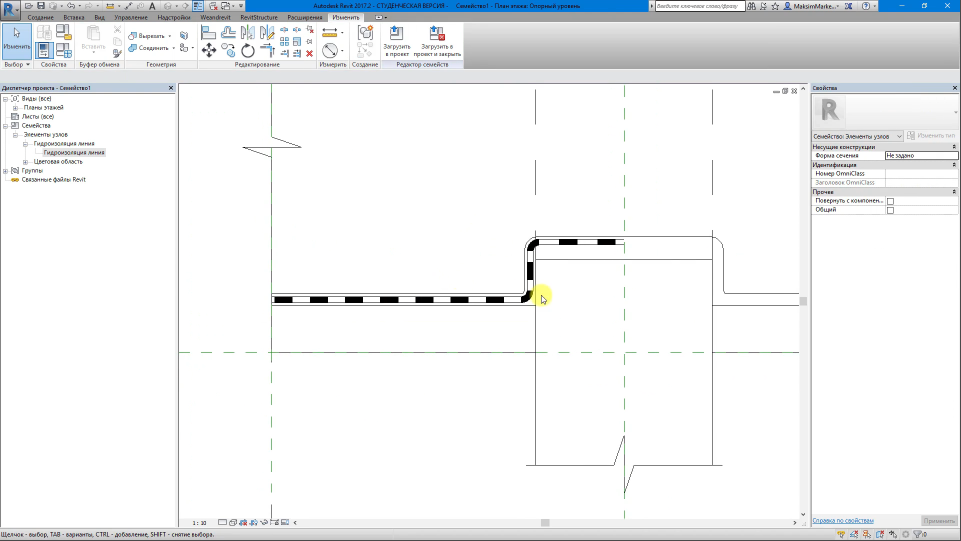Click the Изменить тип button in Properties
Viewport: 961px width, 541px height.
(x=931, y=135)
